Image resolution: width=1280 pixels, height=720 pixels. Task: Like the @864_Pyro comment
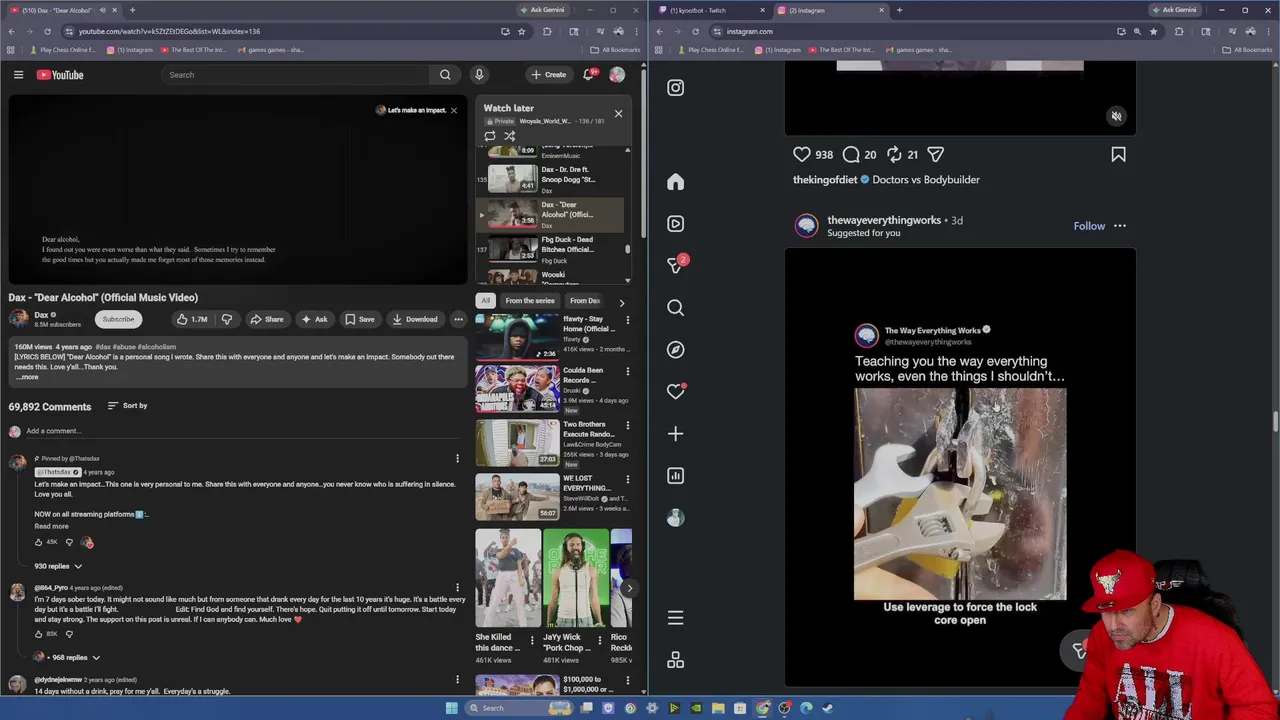(39, 634)
